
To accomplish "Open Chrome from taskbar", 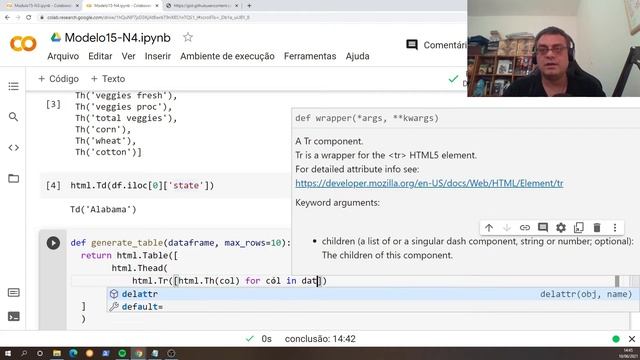I will pyautogui.click(x=138, y=353).
